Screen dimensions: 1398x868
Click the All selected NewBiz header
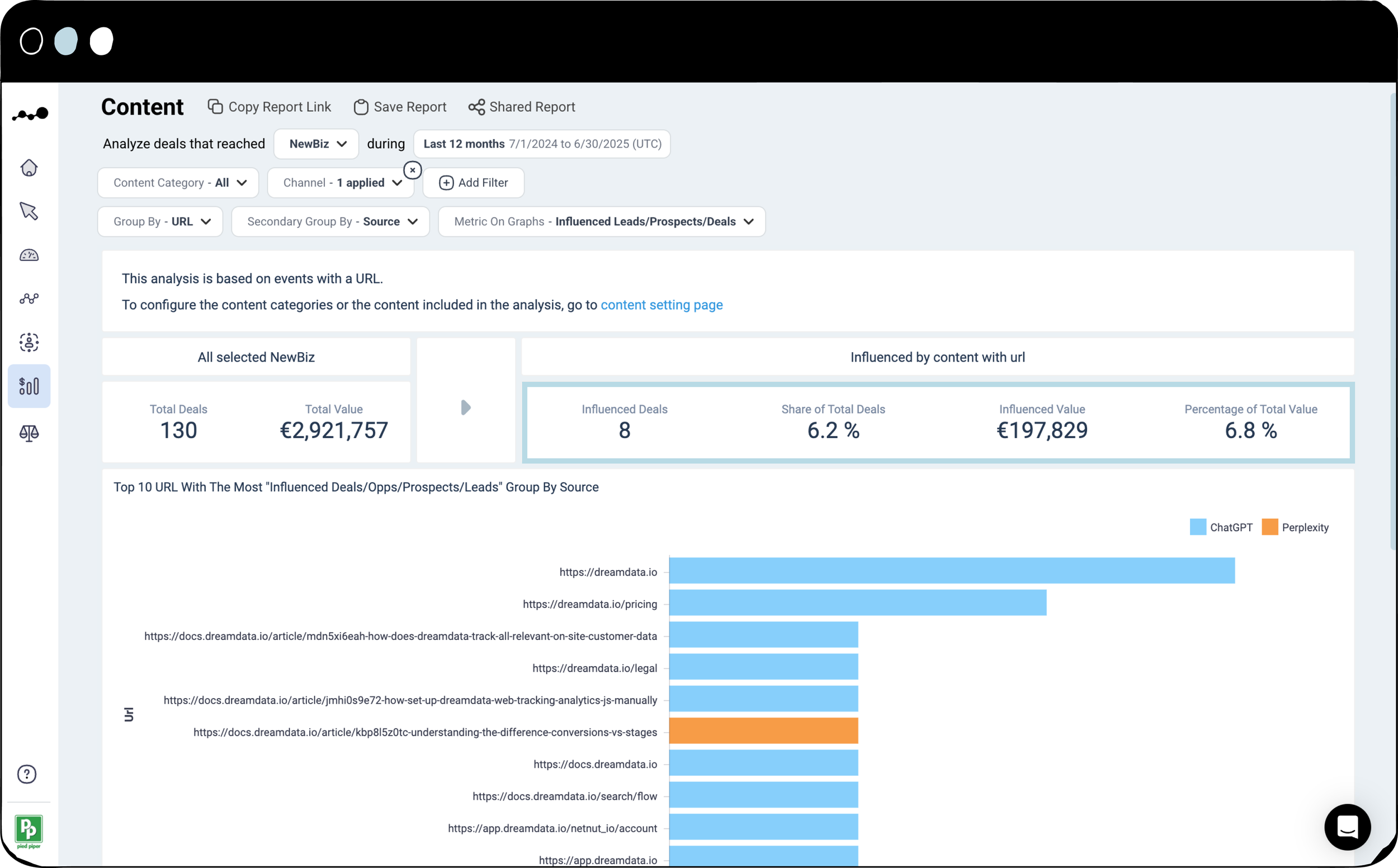pos(256,357)
